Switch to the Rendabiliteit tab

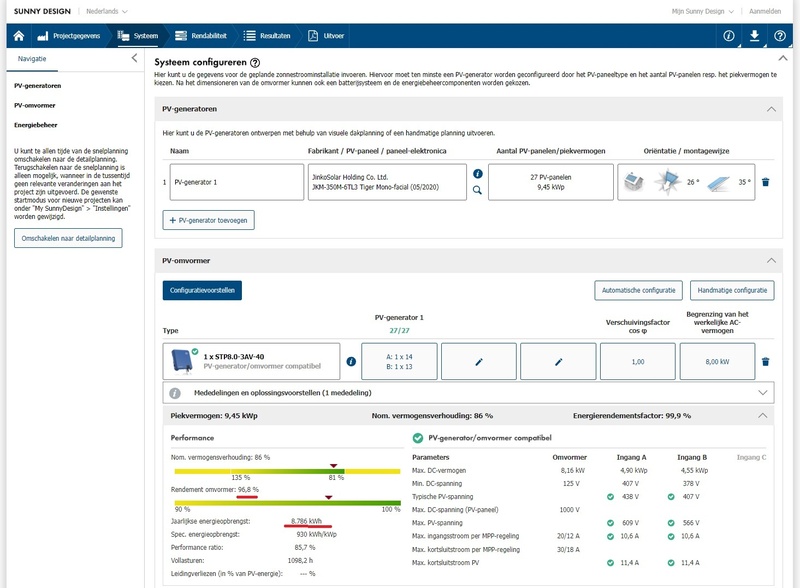coord(201,36)
